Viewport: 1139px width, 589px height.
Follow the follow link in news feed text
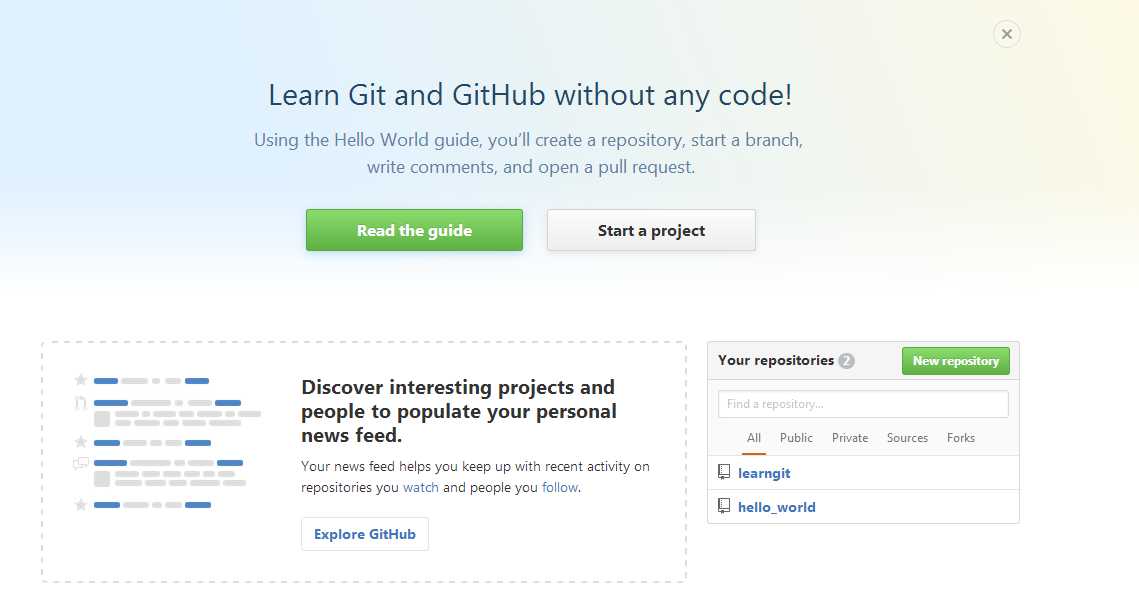coord(560,487)
